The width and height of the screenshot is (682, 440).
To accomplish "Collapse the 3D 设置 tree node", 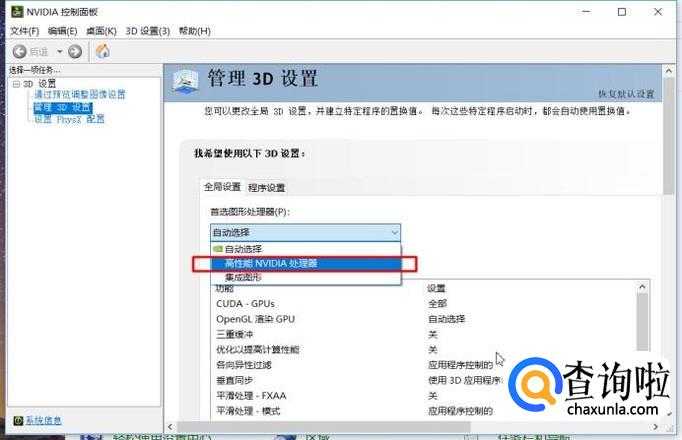I will (16, 83).
